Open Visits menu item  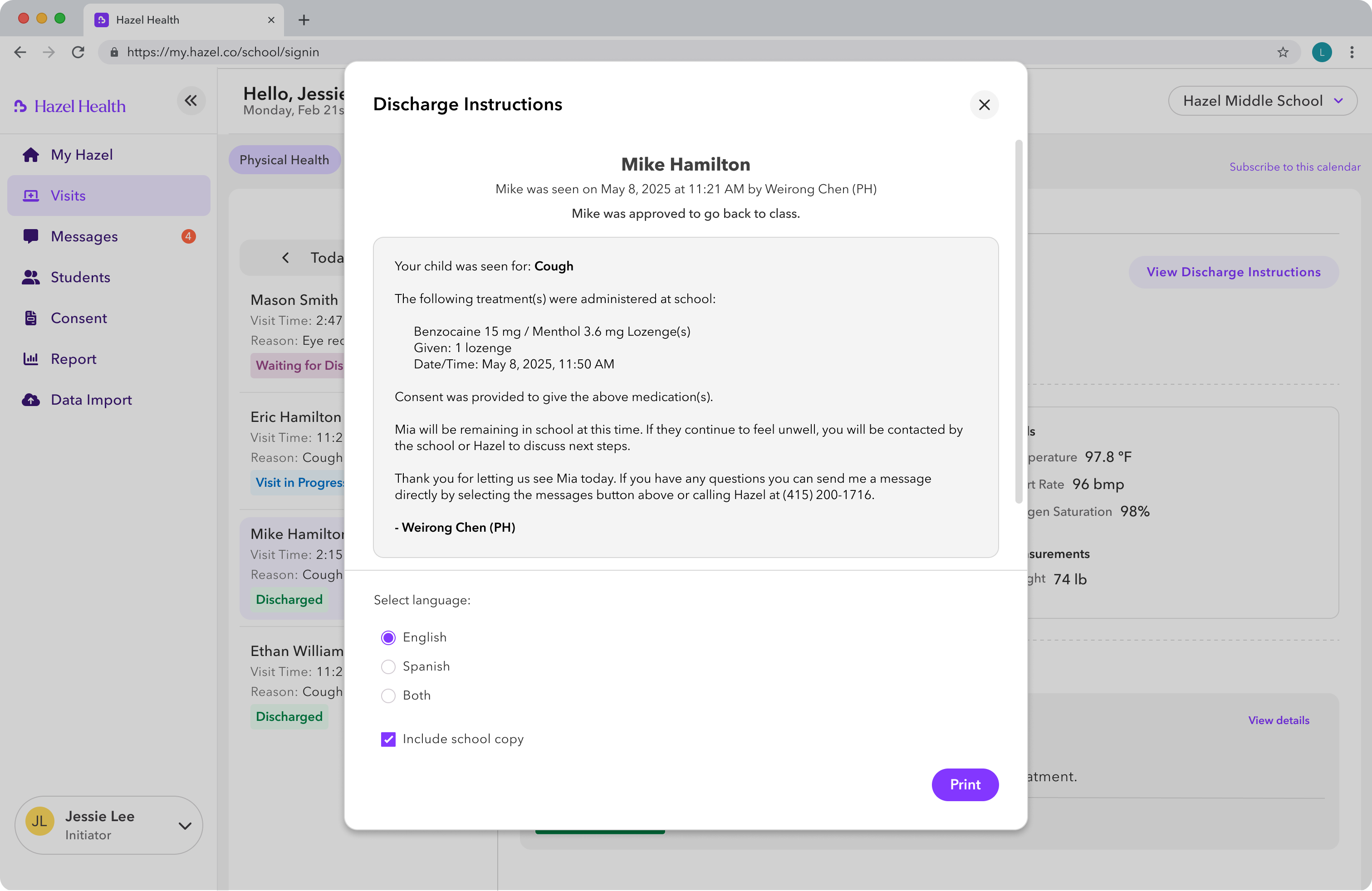pos(109,196)
